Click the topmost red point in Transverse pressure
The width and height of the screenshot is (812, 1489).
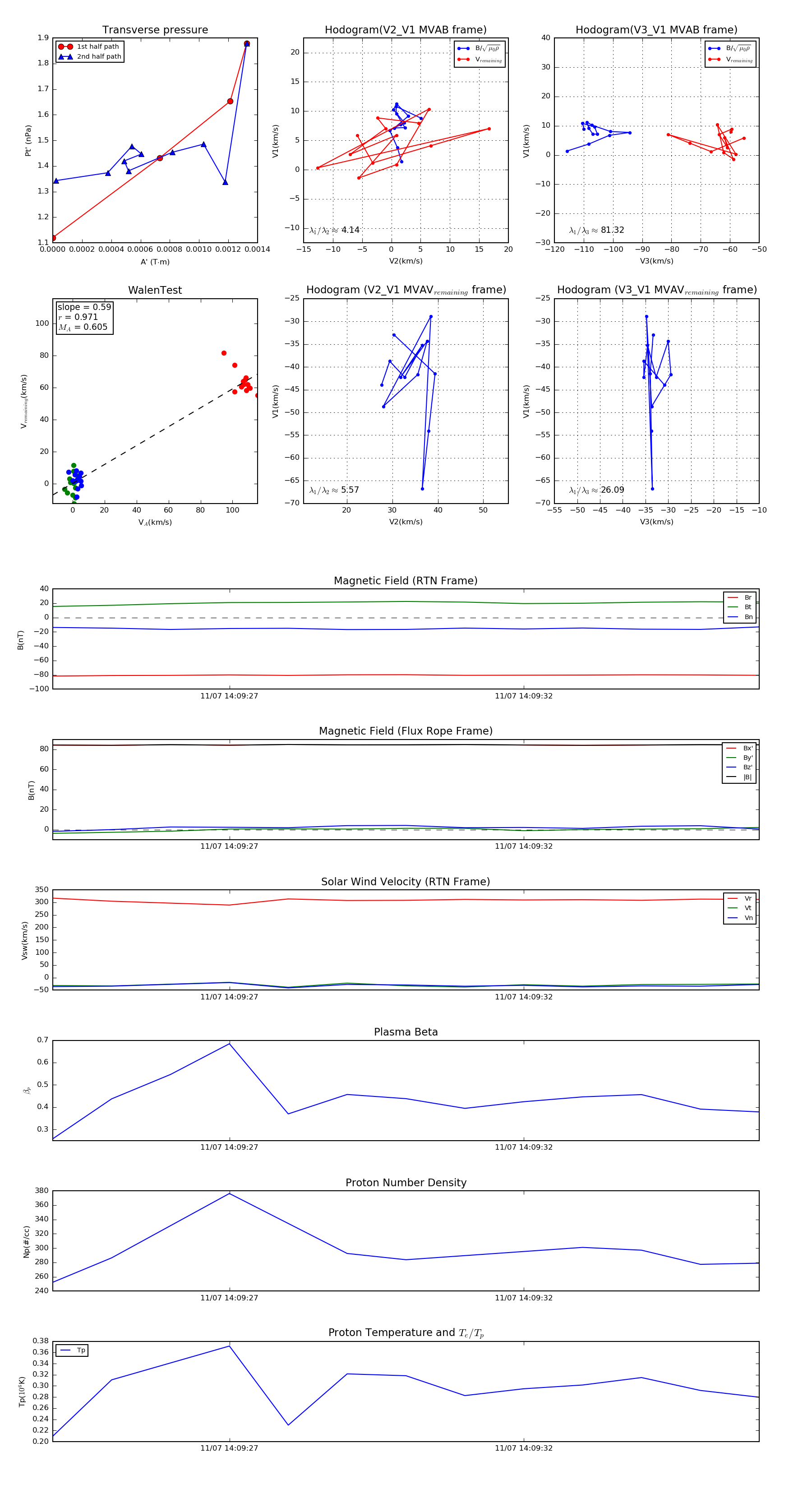(247, 43)
